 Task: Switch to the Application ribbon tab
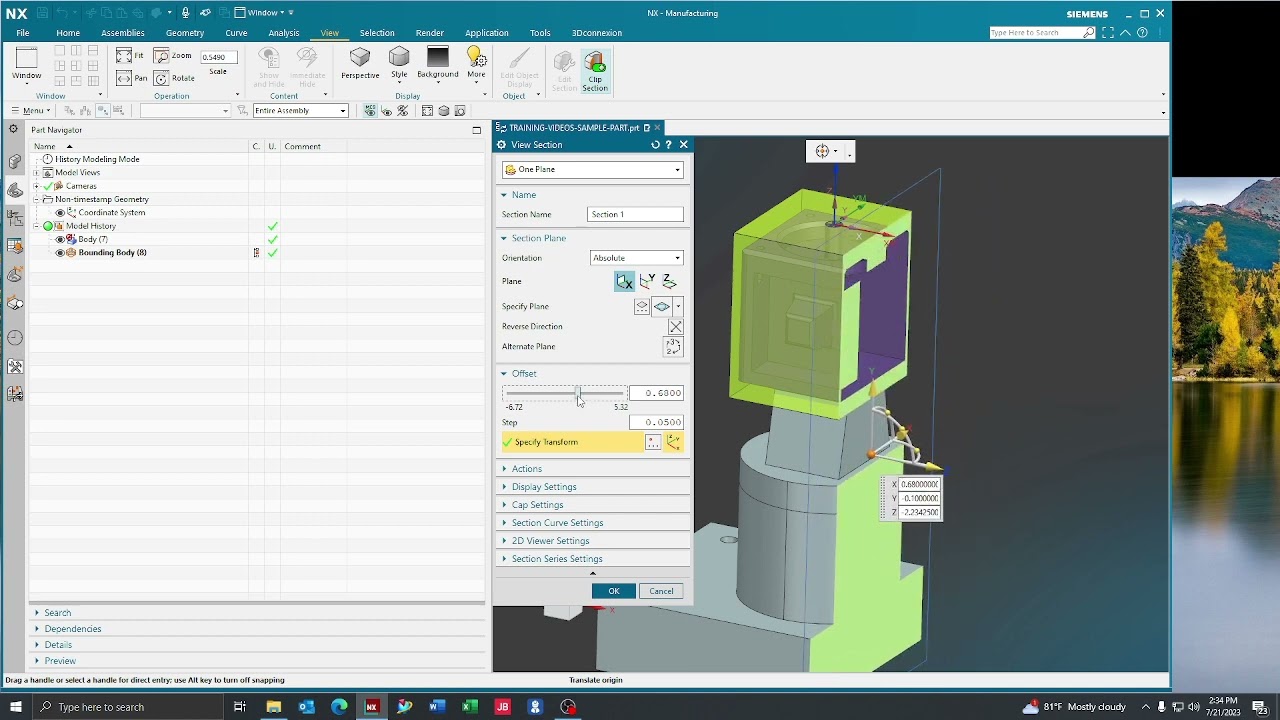[x=487, y=33]
